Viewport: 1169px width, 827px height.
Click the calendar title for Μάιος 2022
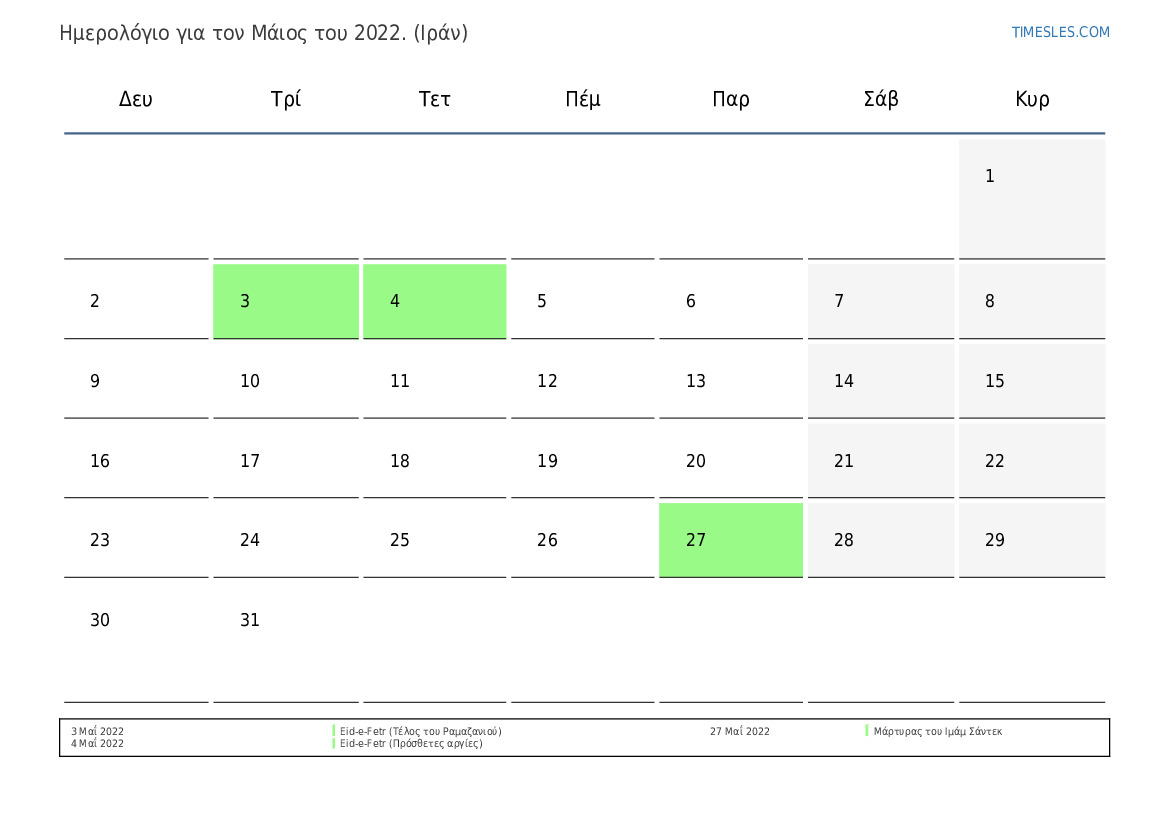coord(264,33)
